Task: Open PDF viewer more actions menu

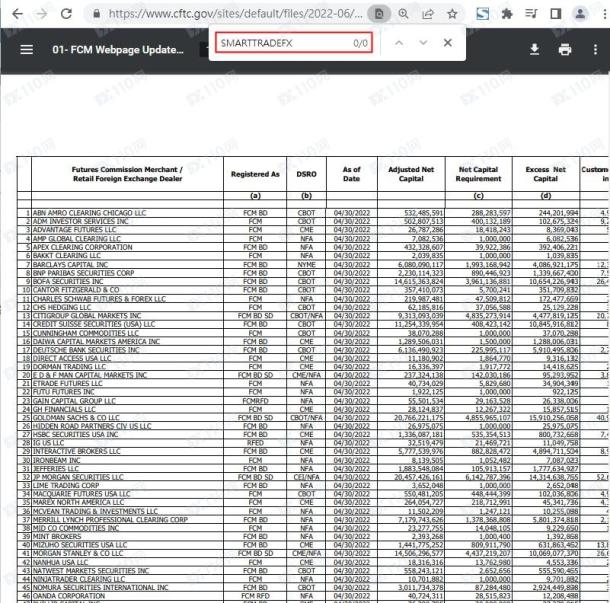Action: (595, 49)
